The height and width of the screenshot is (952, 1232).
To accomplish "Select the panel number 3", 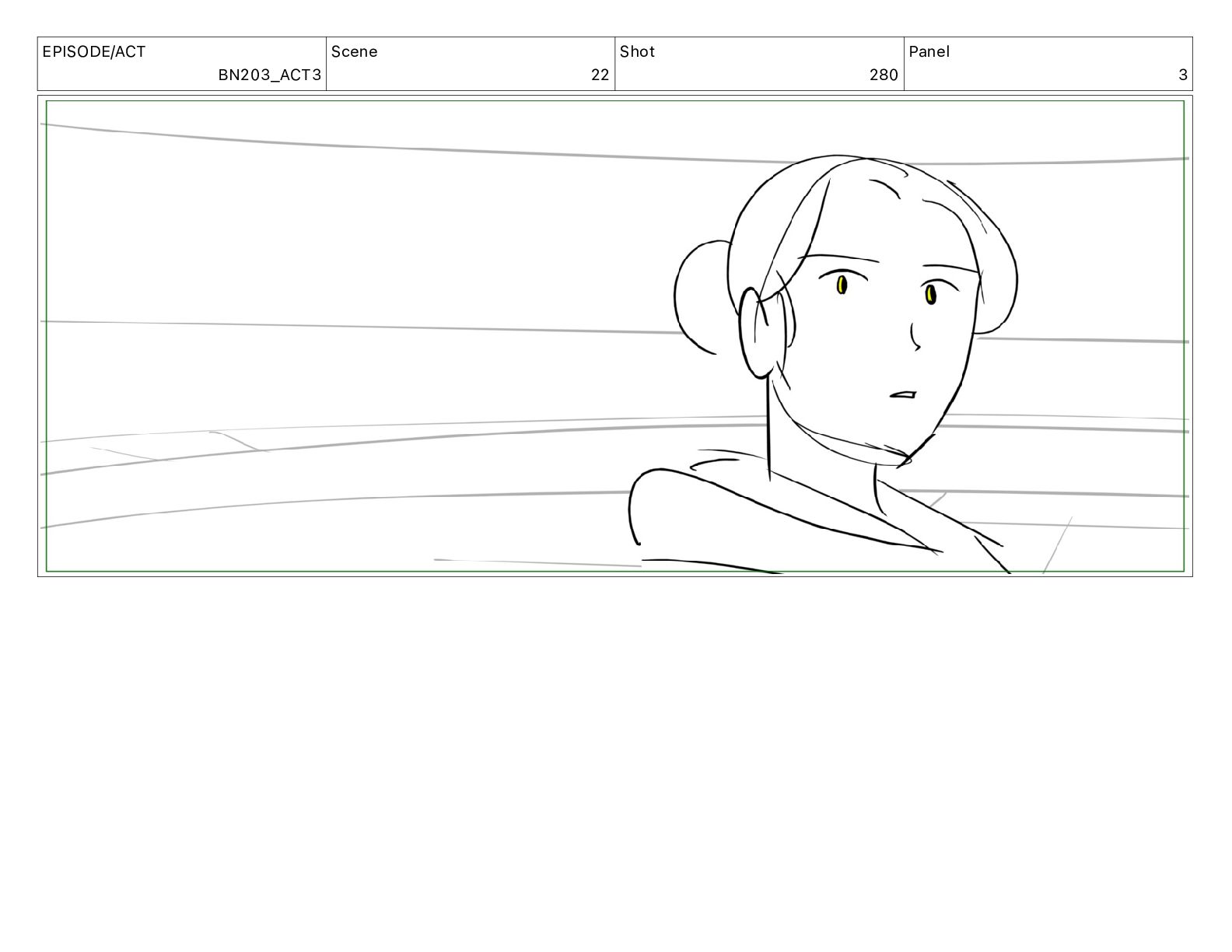I will pos(1183,75).
